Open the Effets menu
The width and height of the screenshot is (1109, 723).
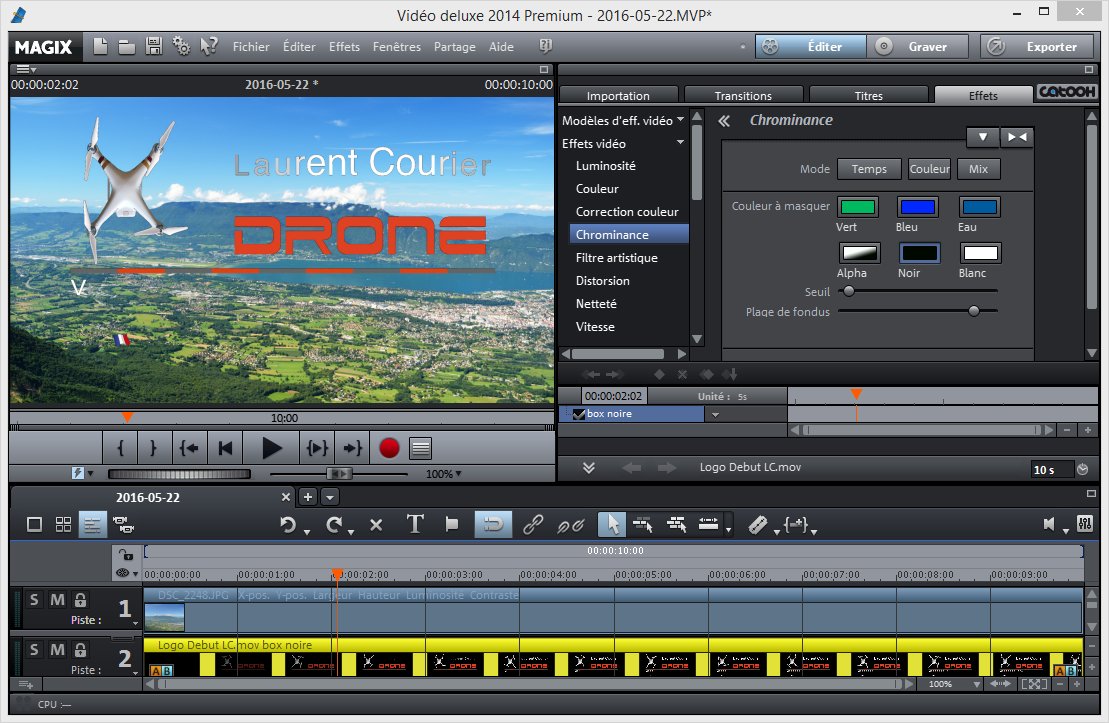click(344, 47)
